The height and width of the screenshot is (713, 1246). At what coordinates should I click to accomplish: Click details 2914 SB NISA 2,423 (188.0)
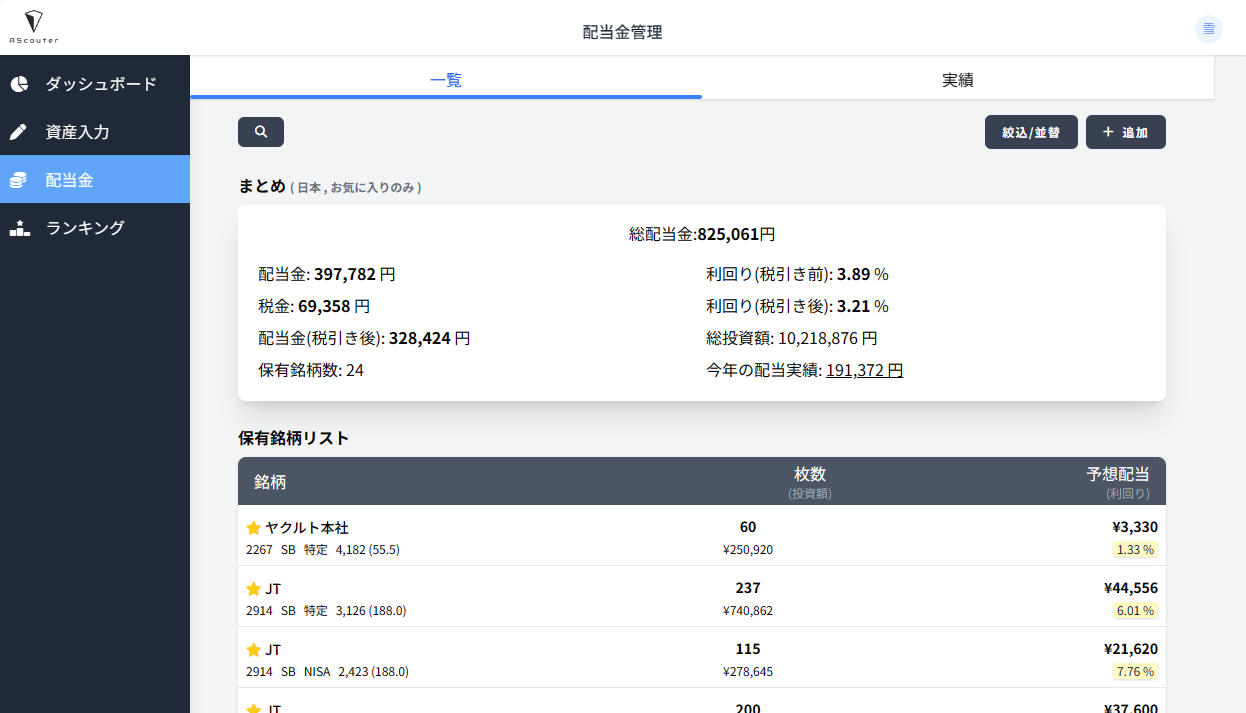(x=327, y=672)
